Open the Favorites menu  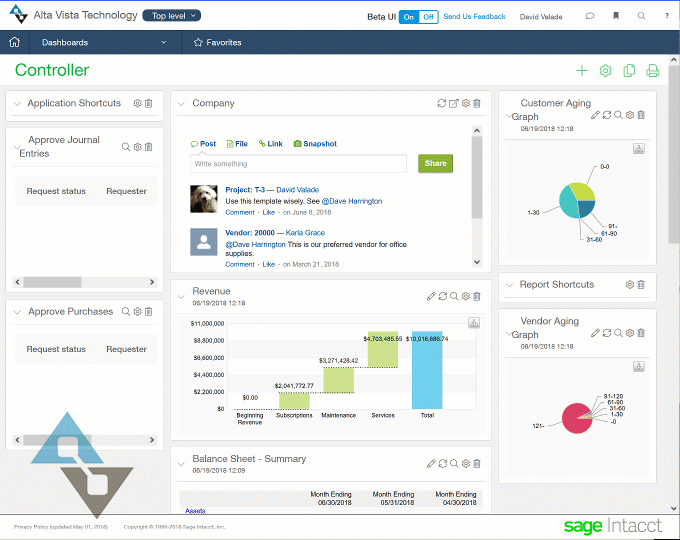218,43
